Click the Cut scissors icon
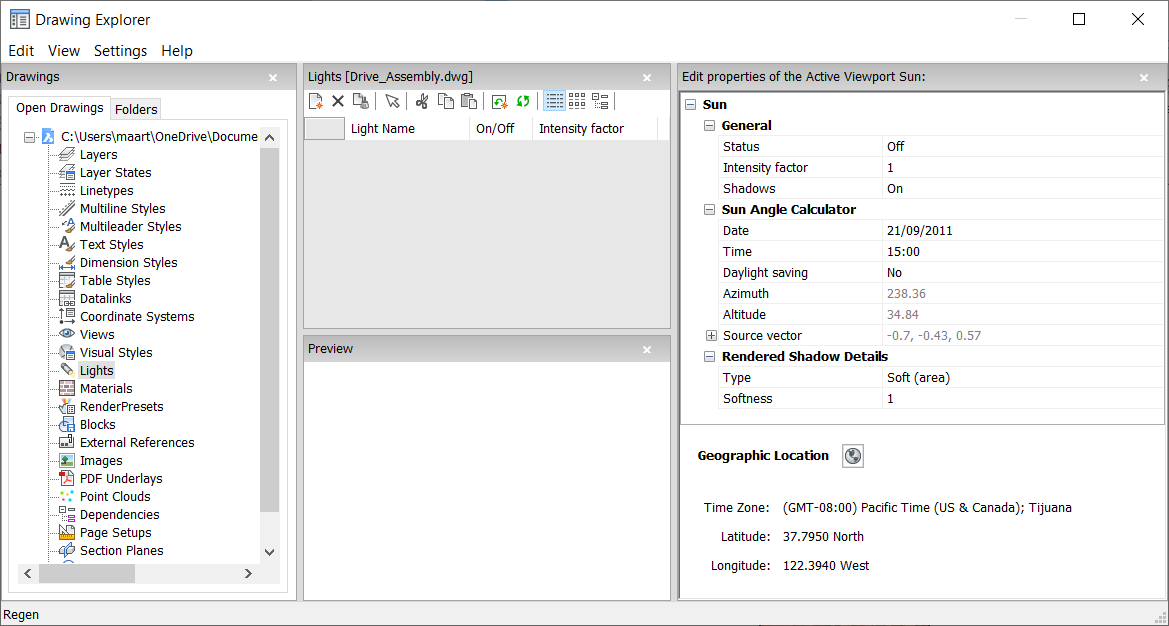The image size is (1169, 626). 422,101
